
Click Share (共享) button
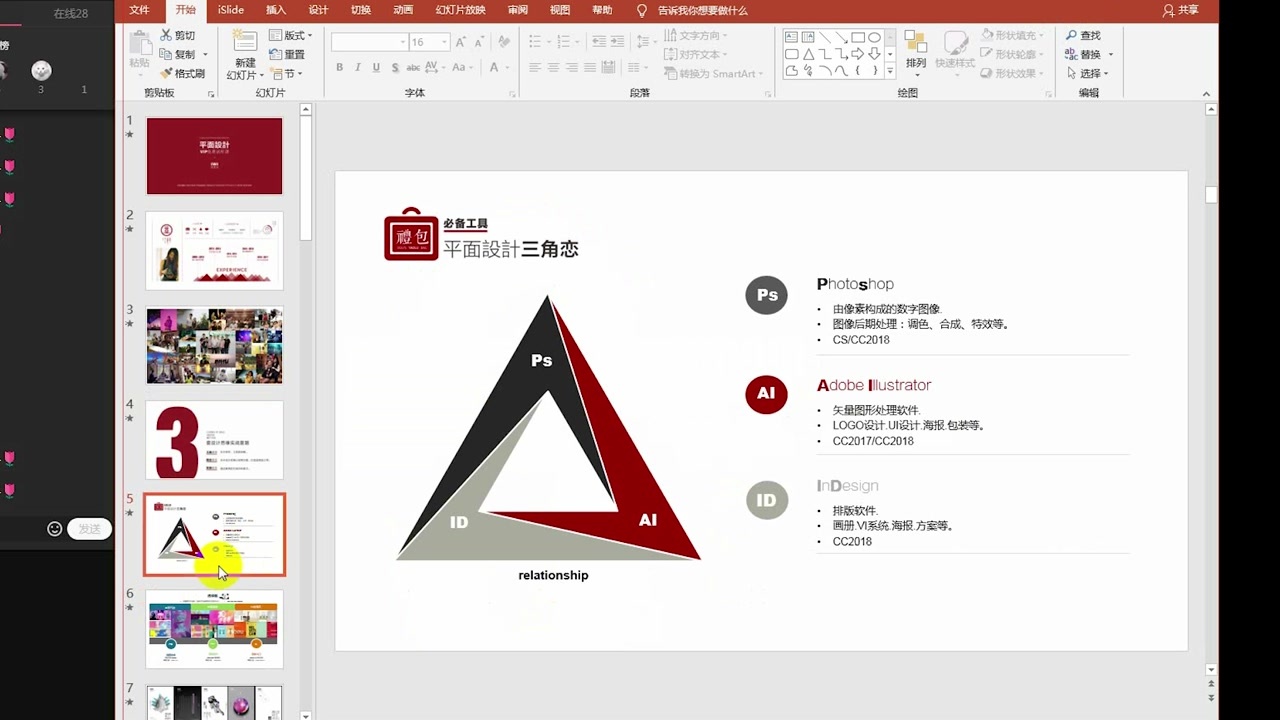point(1180,10)
